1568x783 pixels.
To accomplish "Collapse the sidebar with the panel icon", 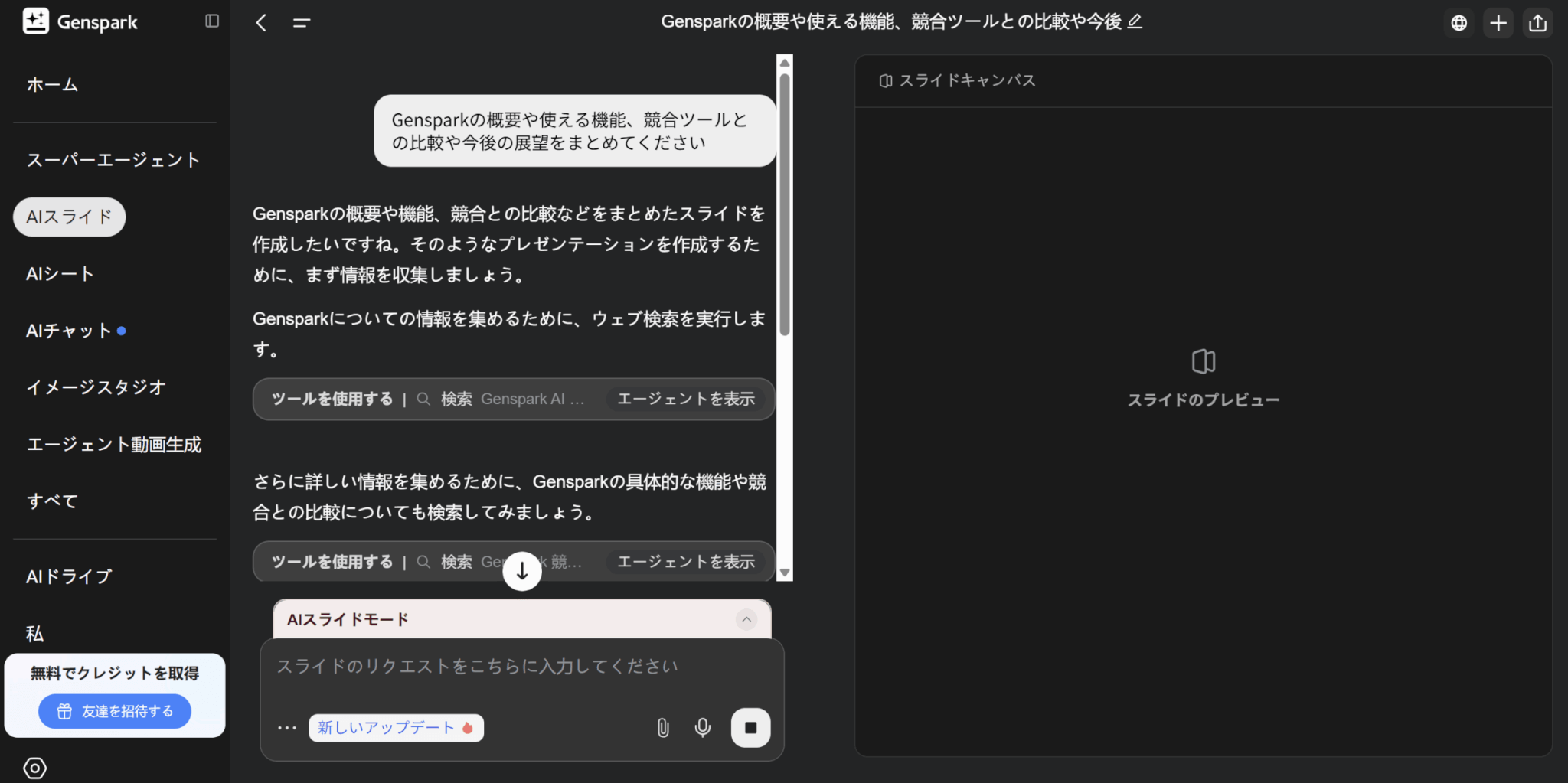I will pos(212,21).
